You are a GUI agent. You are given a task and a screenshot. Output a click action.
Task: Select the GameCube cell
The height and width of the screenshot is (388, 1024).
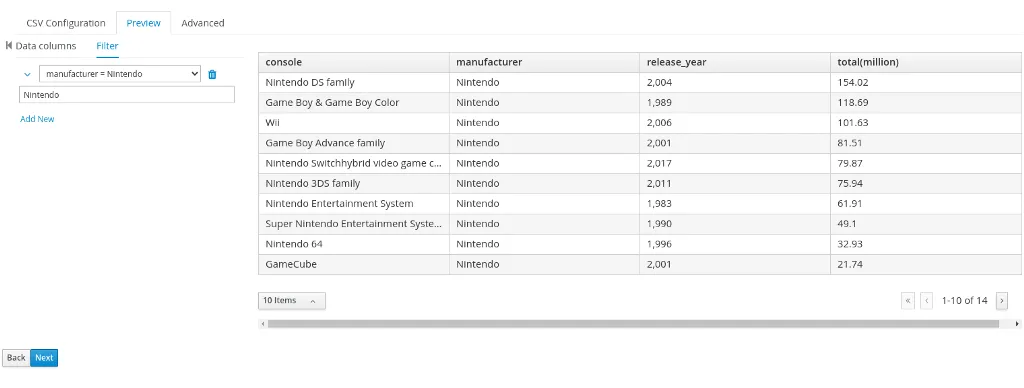(353, 265)
